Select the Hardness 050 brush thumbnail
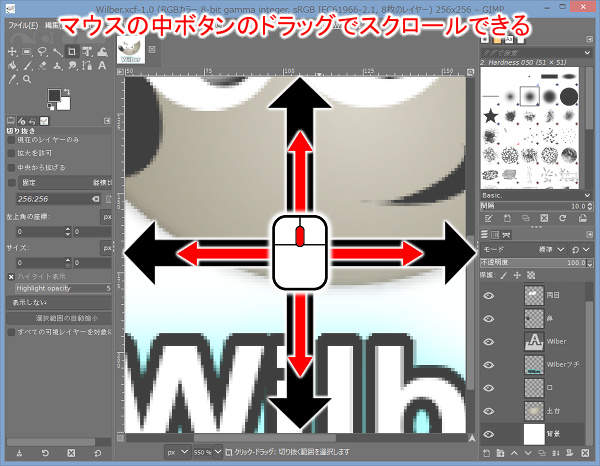The height and width of the screenshot is (466, 600). pos(530,96)
